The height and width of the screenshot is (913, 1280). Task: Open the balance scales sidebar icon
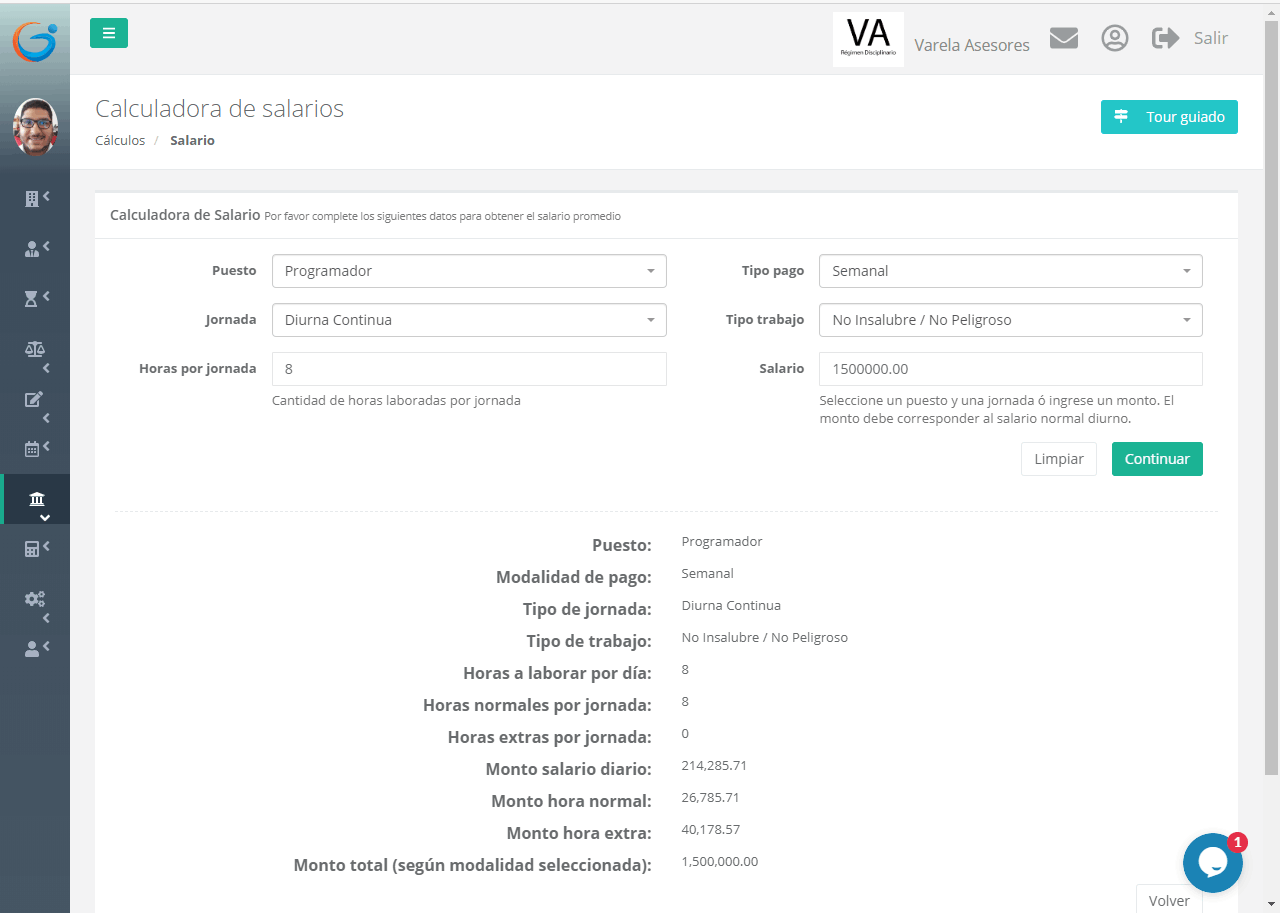tap(34, 349)
